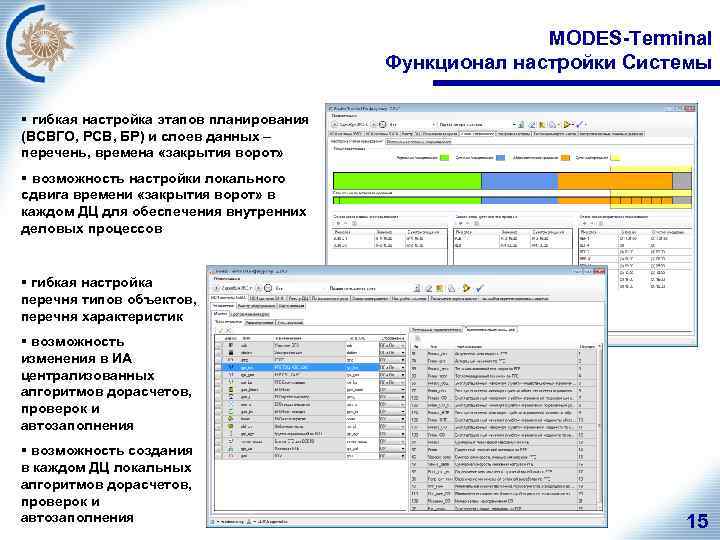Click green segment of the upper timeline bar
The width and height of the screenshot is (720, 540).
(x=407, y=181)
